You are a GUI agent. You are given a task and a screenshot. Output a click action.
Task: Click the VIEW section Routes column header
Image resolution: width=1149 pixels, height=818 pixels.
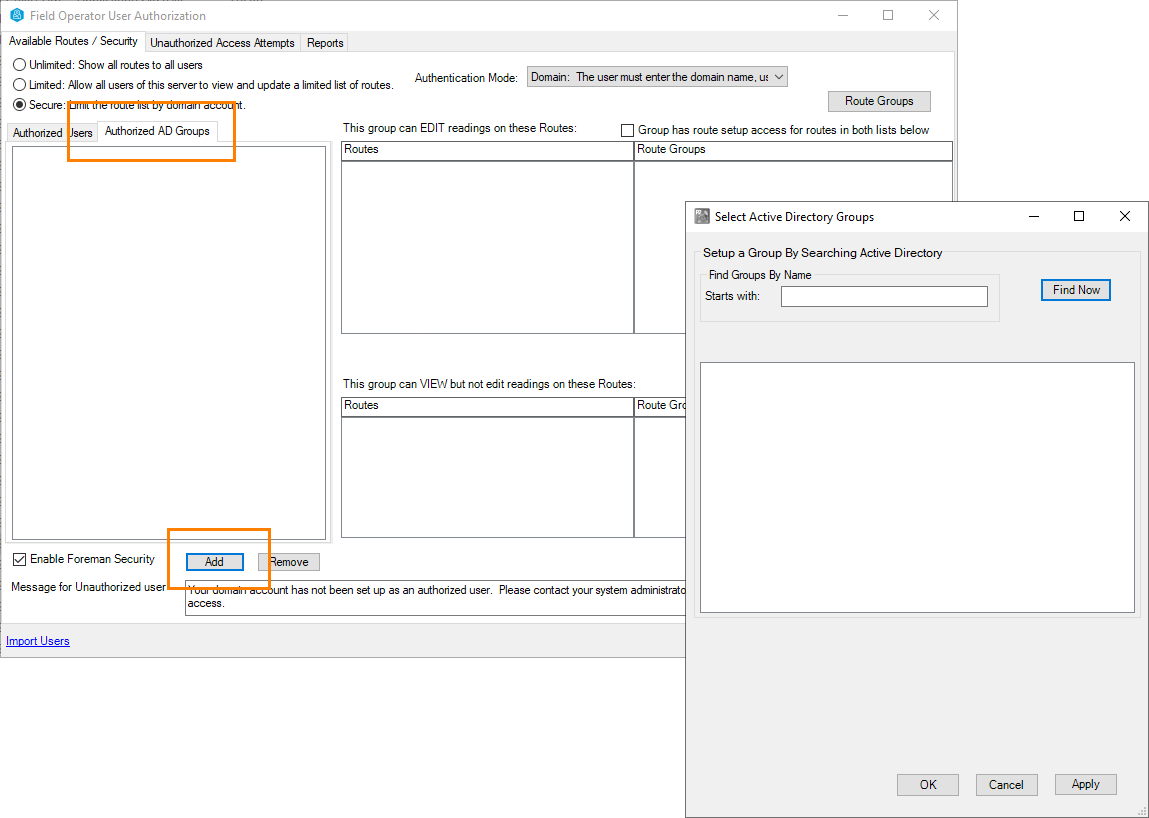[487, 406]
